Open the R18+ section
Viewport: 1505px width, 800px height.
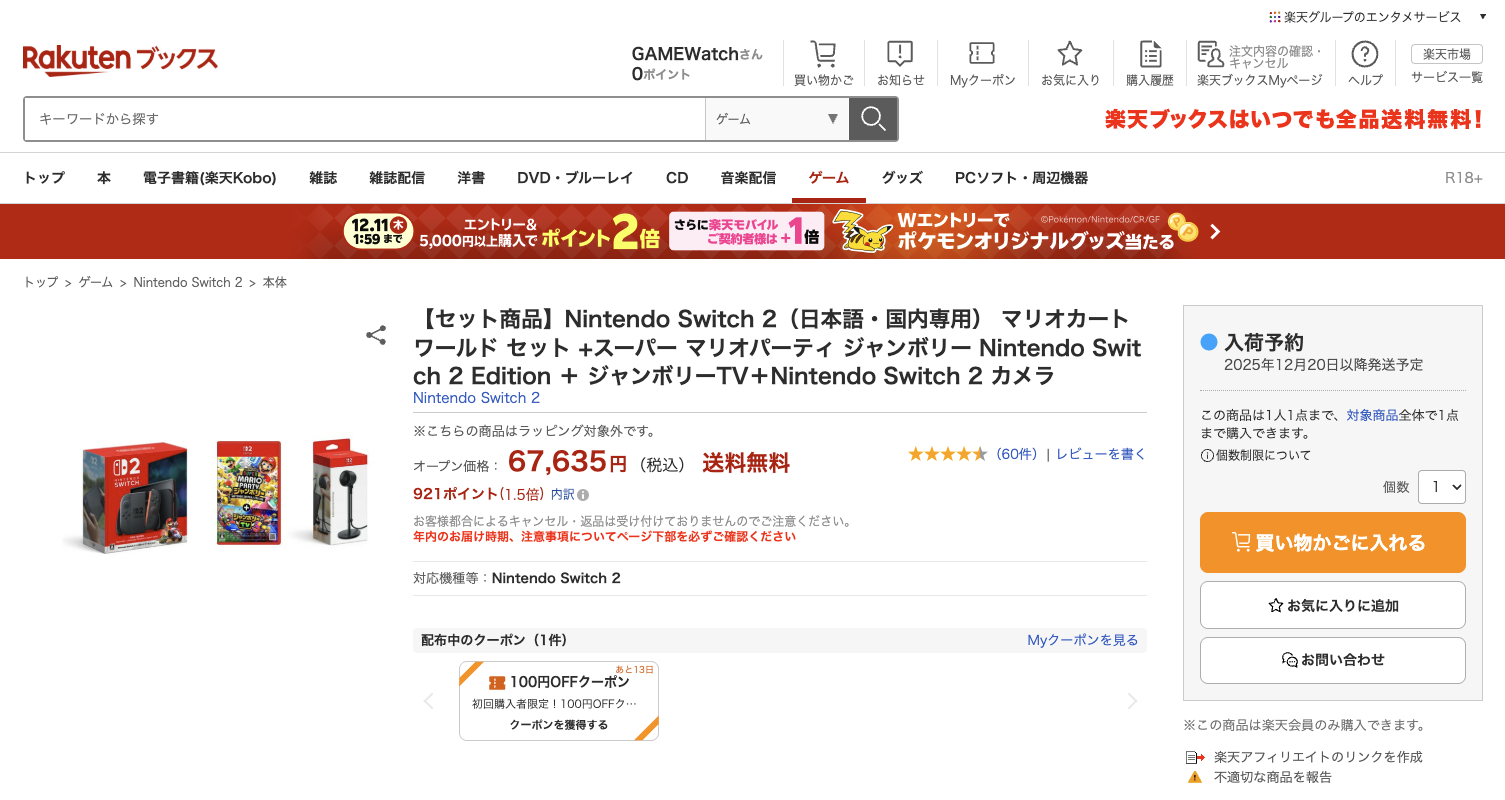pyautogui.click(x=1464, y=178)
